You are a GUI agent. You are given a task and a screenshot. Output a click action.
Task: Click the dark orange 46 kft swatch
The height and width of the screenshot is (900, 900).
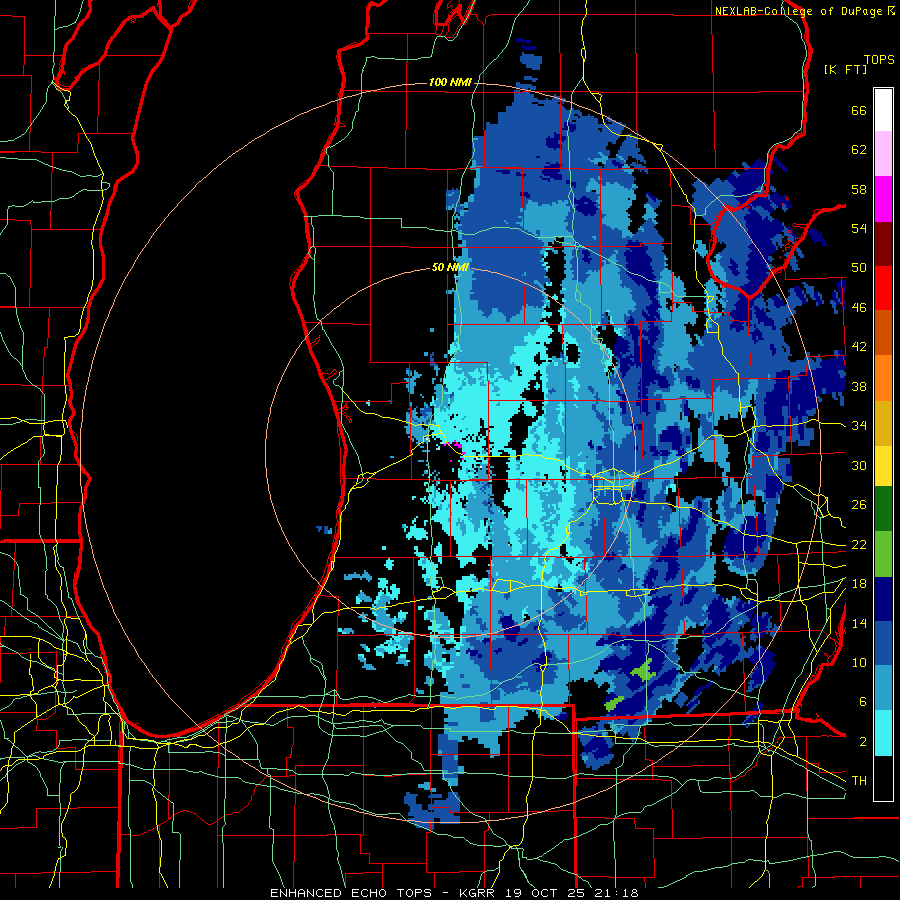pyautogui.click(x=883, y=333)
